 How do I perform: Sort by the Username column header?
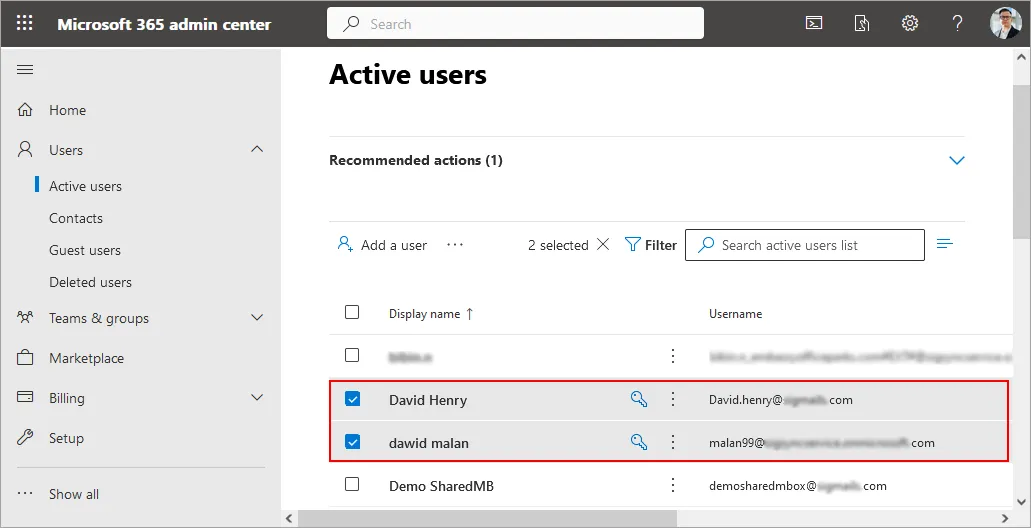(x=735, y=314)
